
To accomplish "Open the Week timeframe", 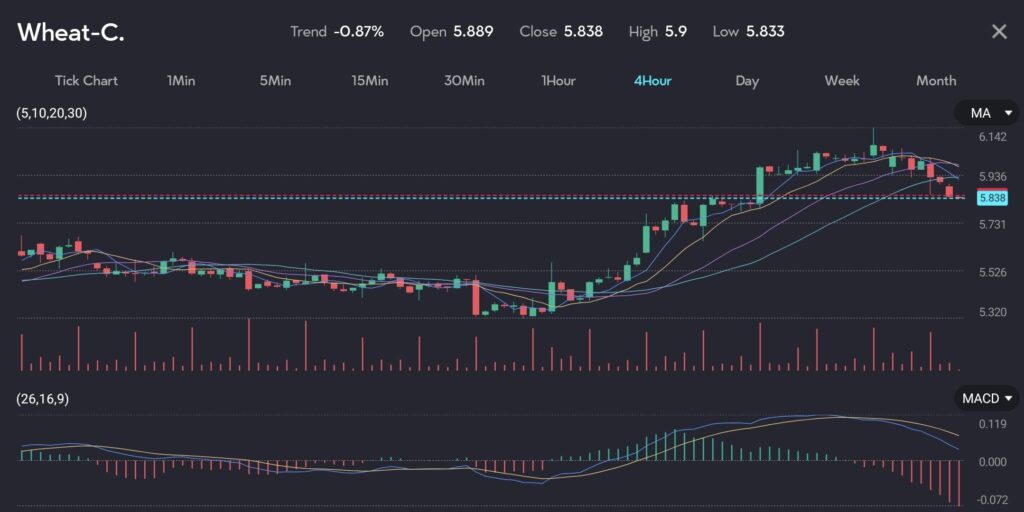I will coord(842,81).
